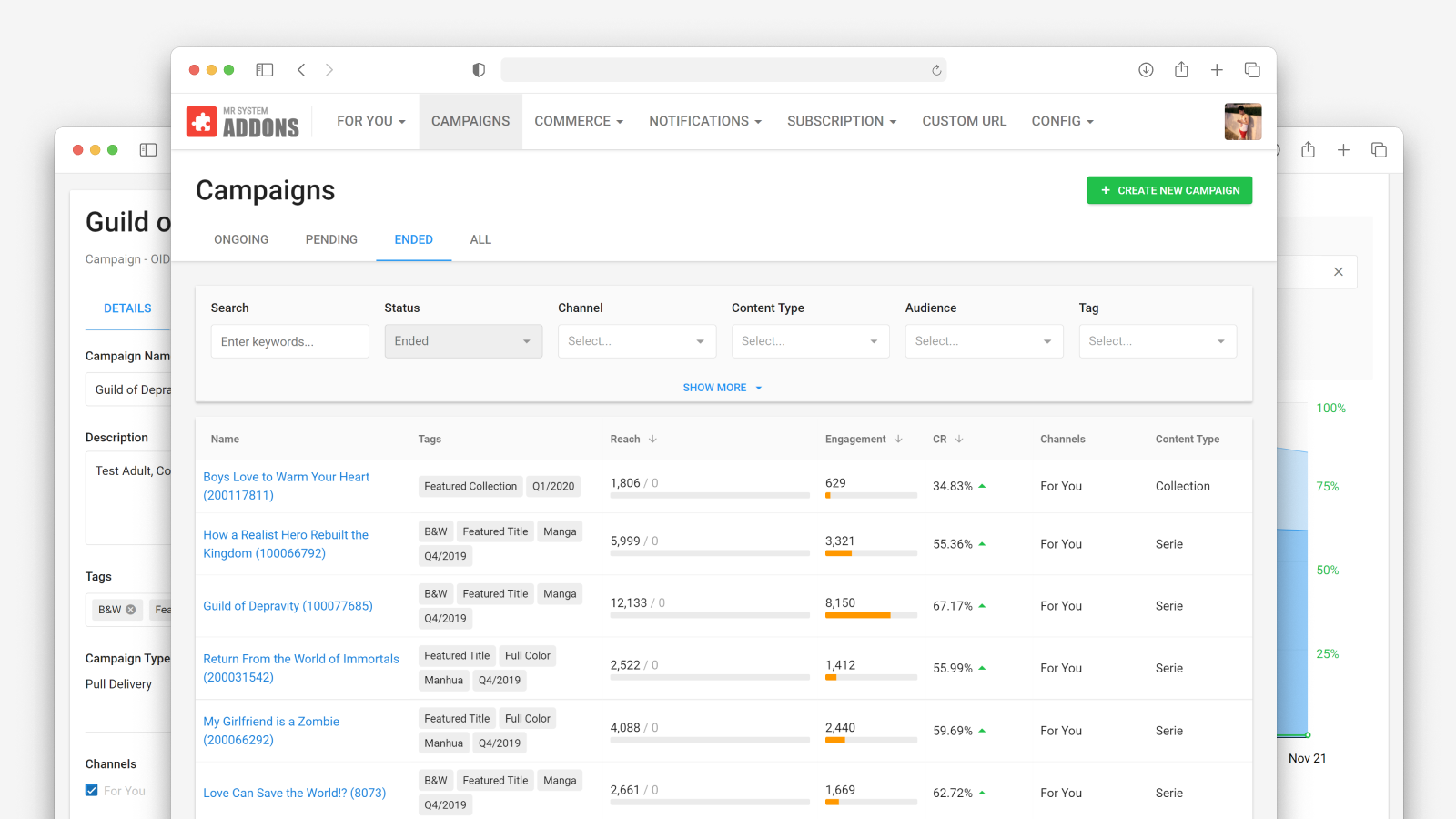Viewport: 1456px width, 819px height.
Task: Open the tab overview icon
Action: click(x=1252, y=70)
